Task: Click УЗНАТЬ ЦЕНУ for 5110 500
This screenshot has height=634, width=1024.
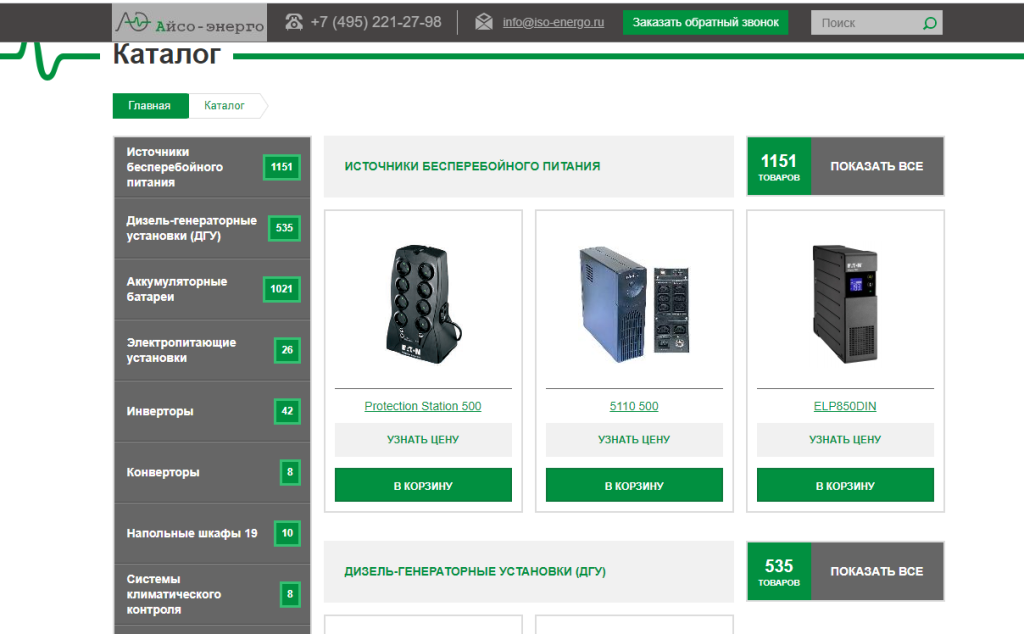Action: point(634,440)
